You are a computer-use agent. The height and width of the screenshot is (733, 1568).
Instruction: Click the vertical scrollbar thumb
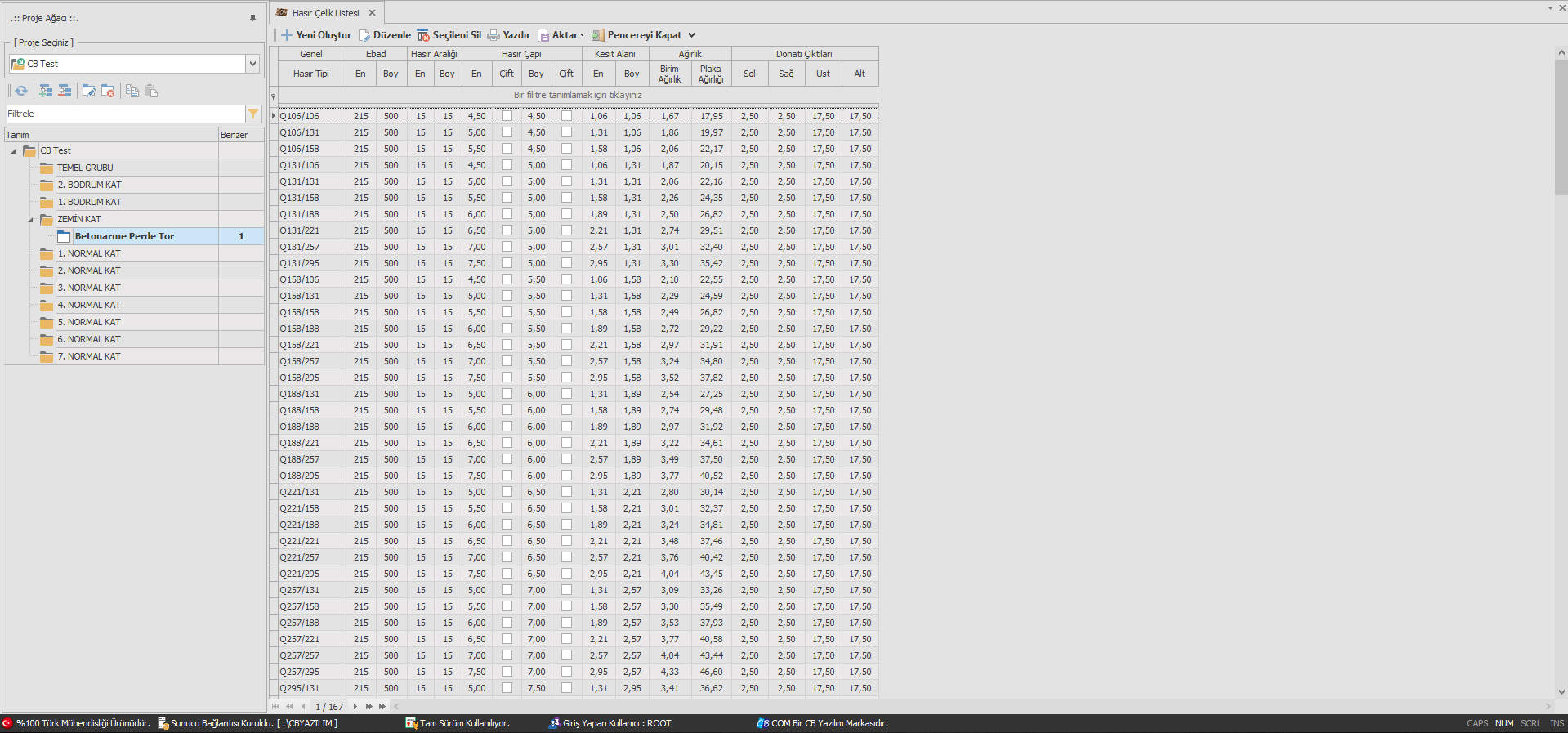1561,127
